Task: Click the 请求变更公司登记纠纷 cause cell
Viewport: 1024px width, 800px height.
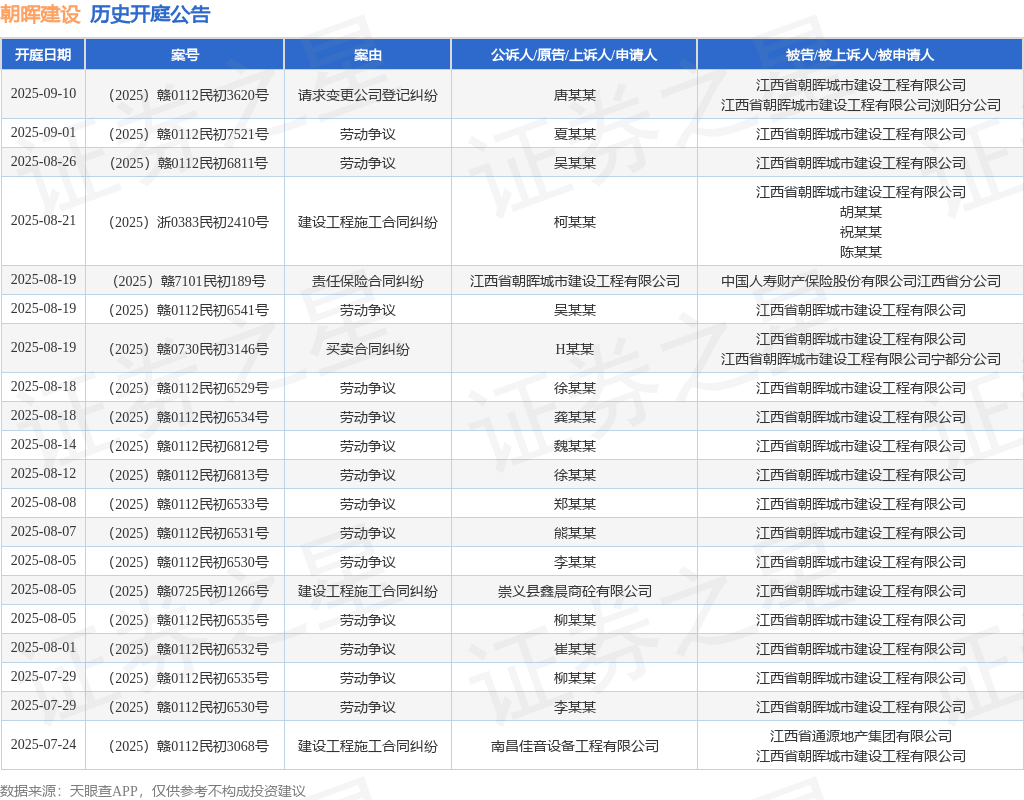Action: (x=368, y=95)
